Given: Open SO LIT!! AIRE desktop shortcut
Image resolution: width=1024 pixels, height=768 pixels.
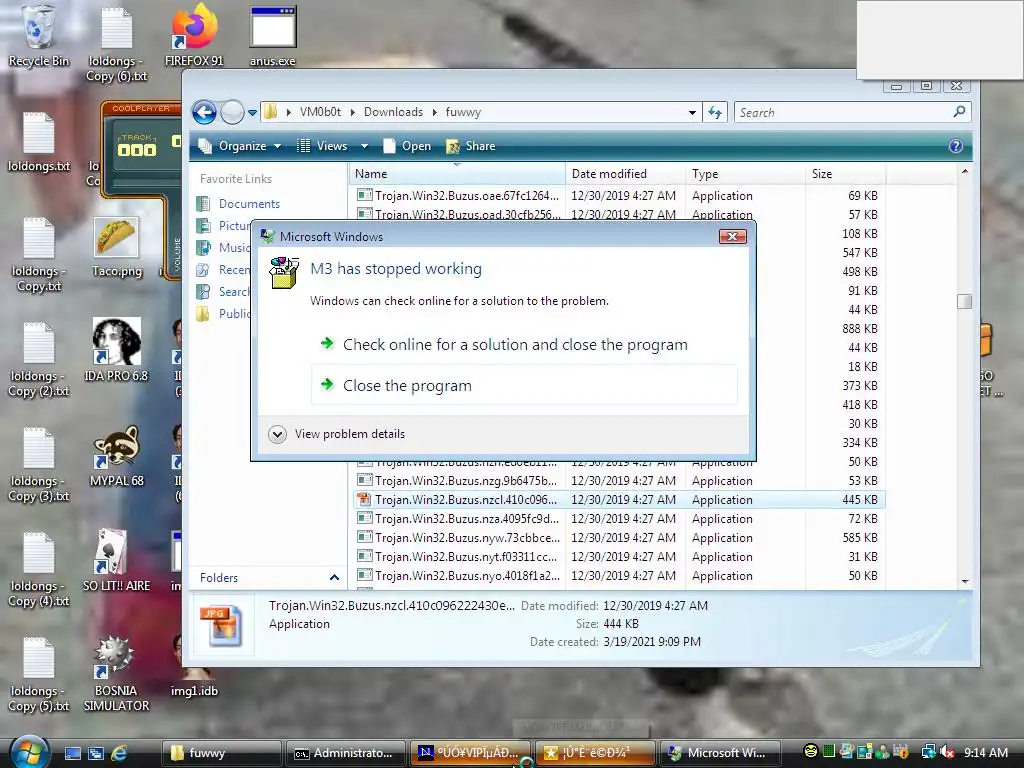Looking at the screenshot, I should [116, 560].
